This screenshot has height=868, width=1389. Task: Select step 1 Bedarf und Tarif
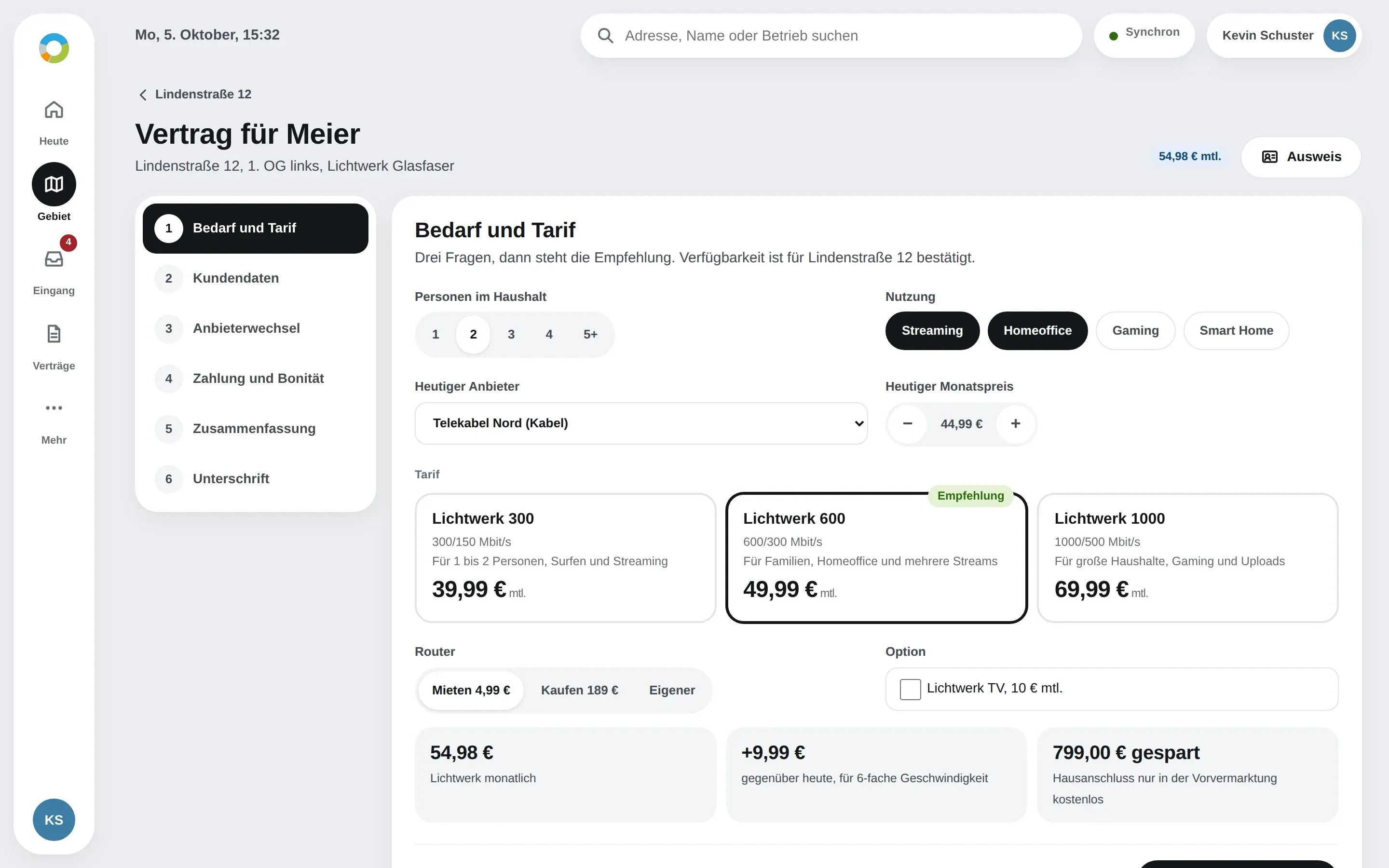click(256, 229)
